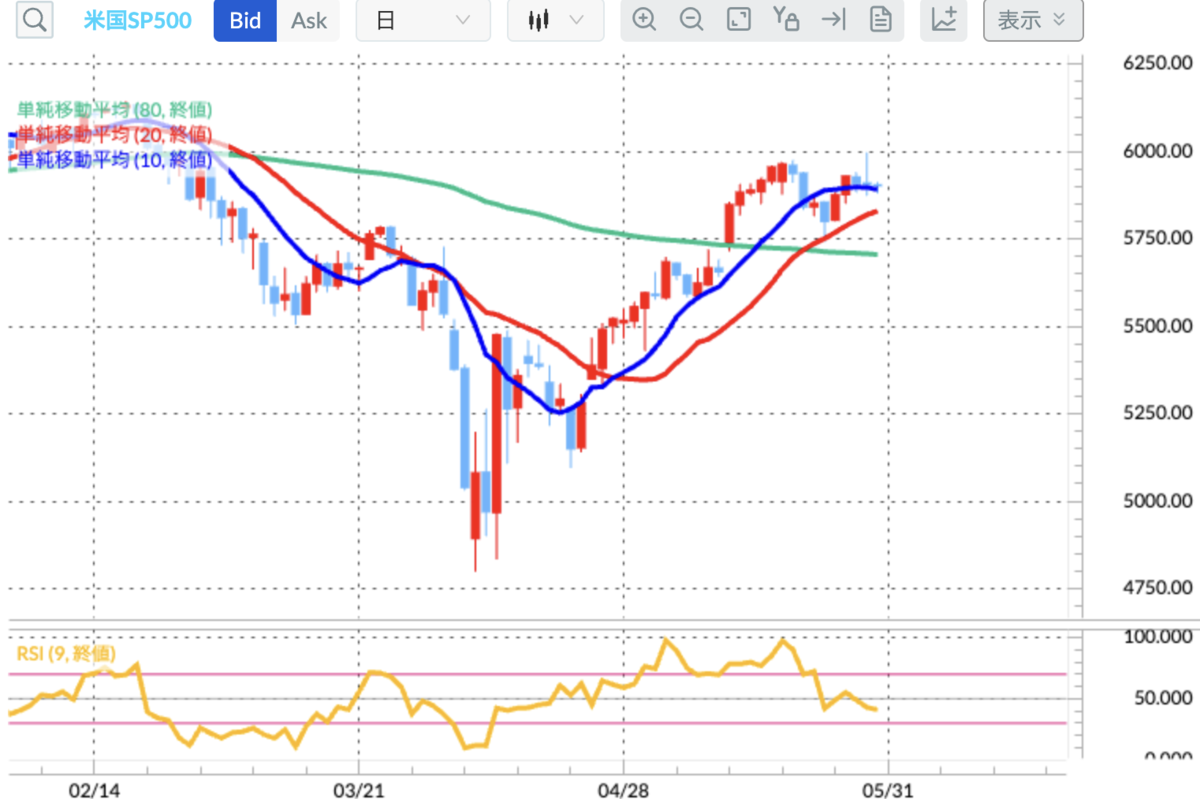Expand the 表示 display menu
Image resolution: width=1200 pixels, height=799 pixels.
coord(1032,20)
